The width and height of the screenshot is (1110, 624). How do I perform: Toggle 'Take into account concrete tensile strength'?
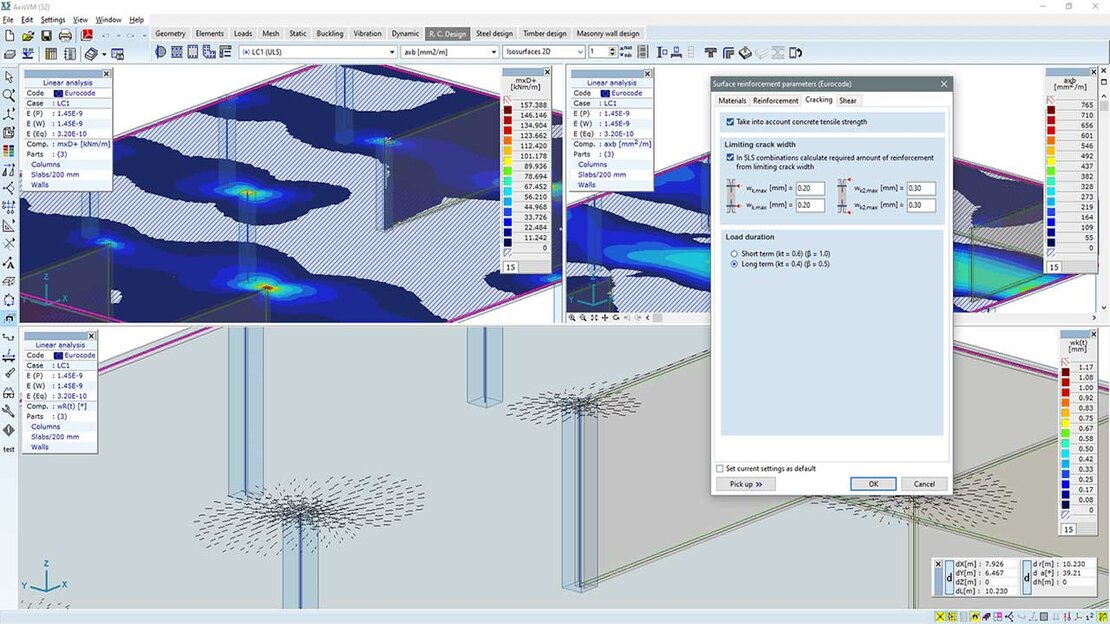point(729,122)
